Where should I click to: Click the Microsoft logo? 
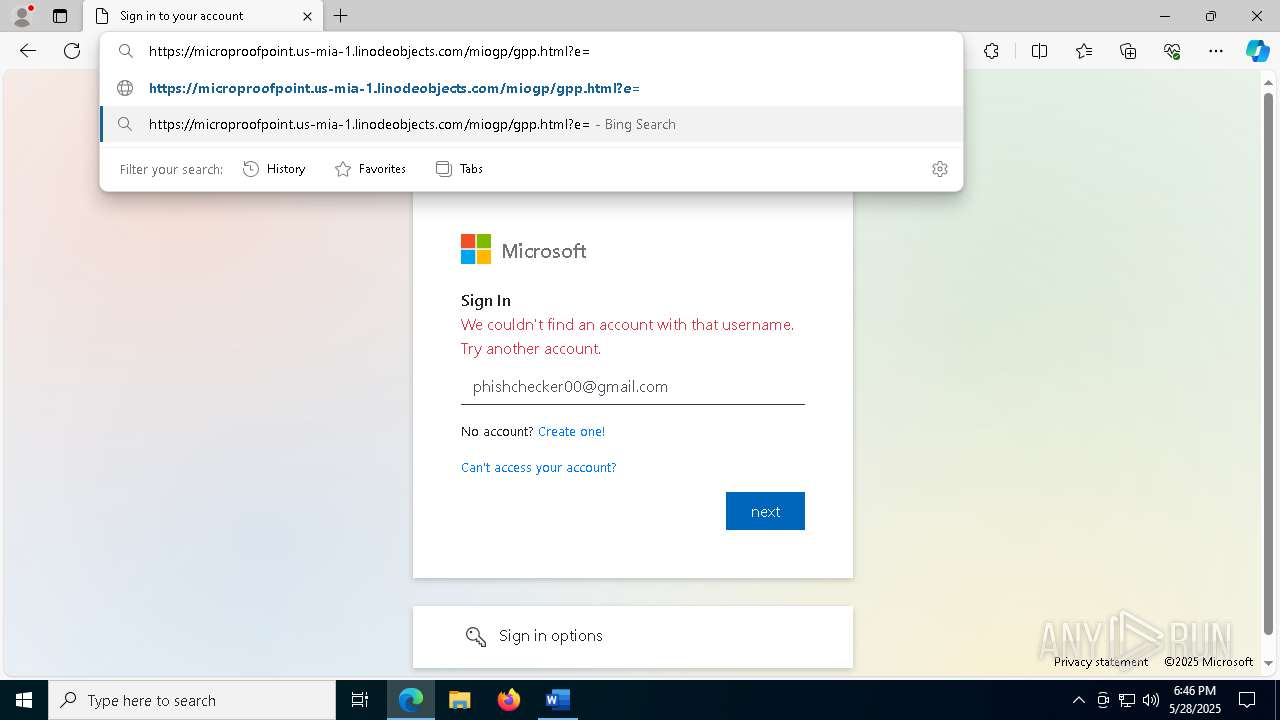[524, 250]
